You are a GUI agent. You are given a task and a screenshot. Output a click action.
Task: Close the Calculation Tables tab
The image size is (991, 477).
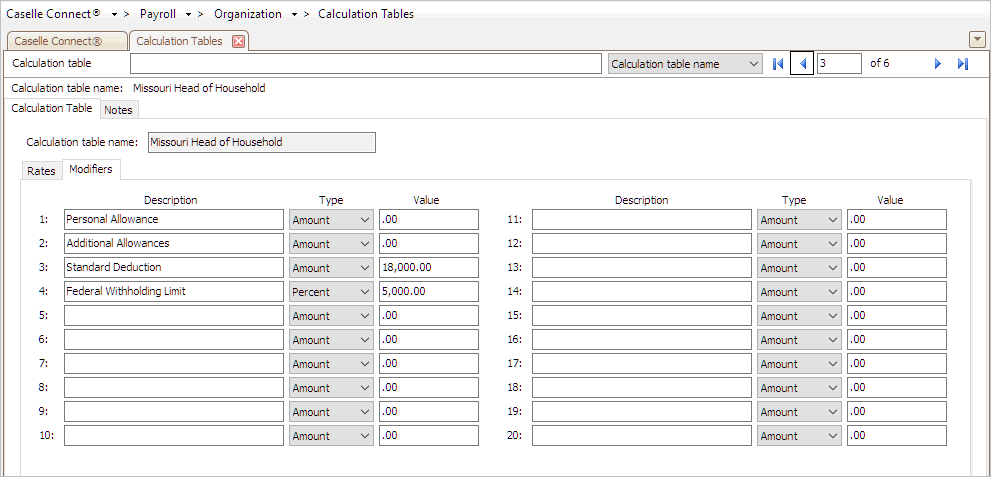238,41
